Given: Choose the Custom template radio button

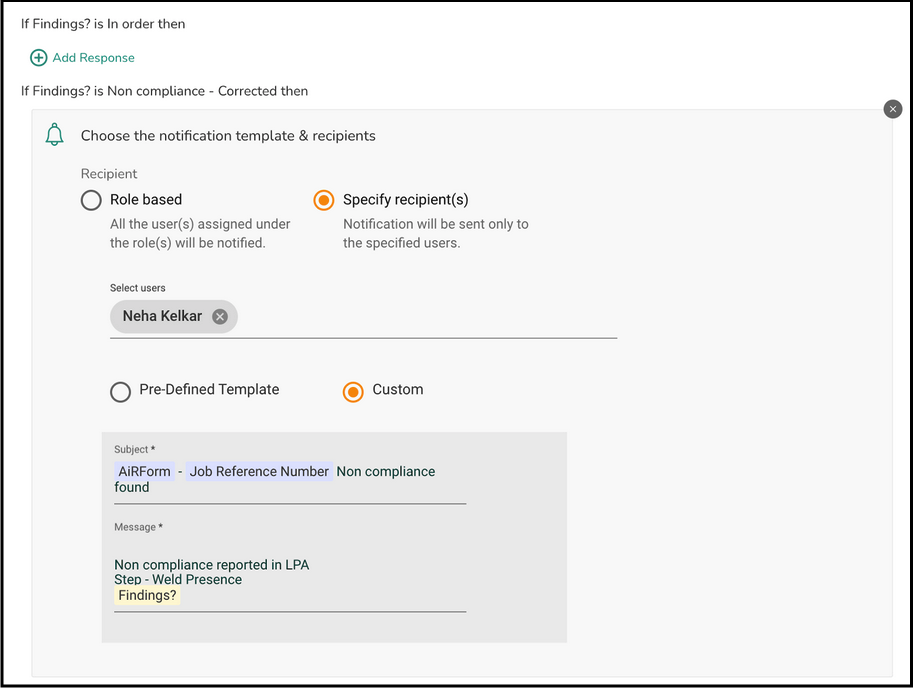Looking at the screenshot, I should (353, 392).
